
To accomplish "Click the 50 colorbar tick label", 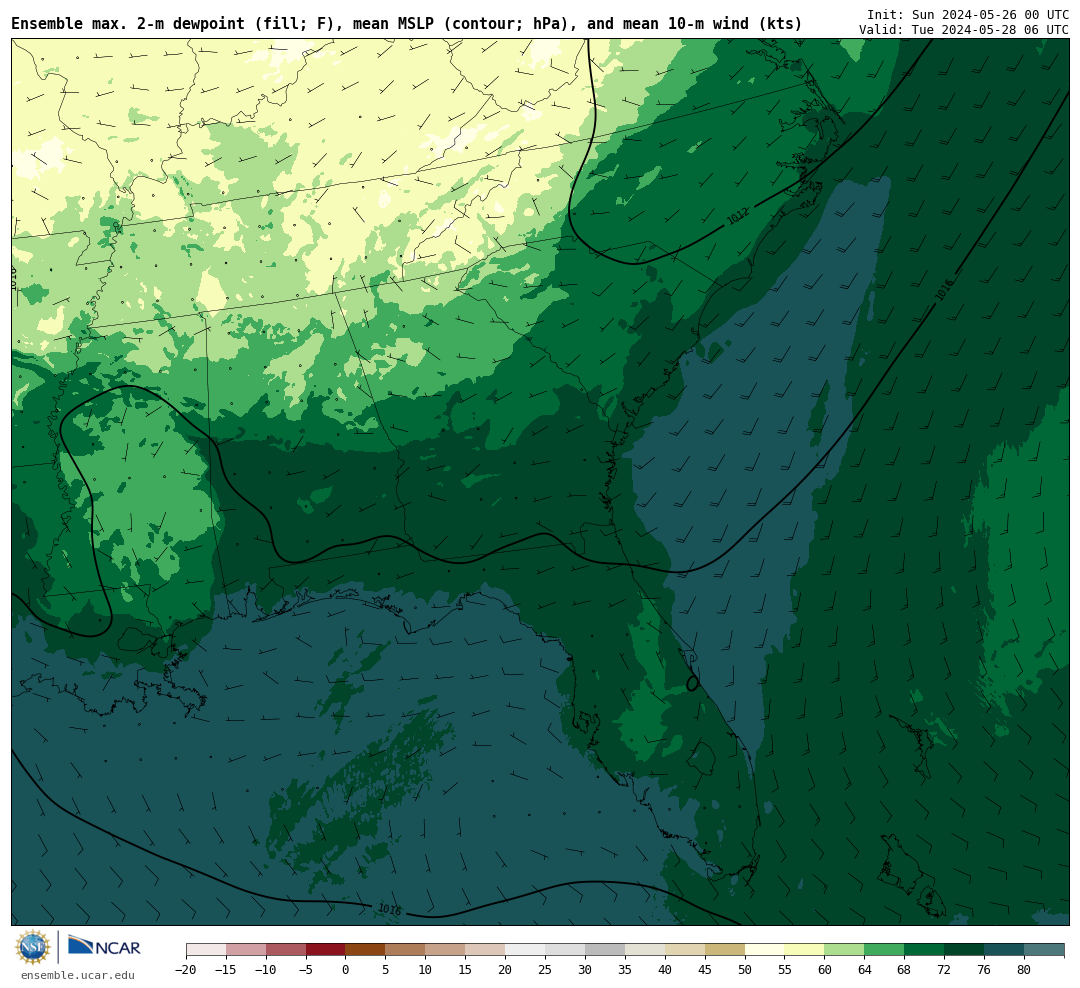I will point(745,970).
